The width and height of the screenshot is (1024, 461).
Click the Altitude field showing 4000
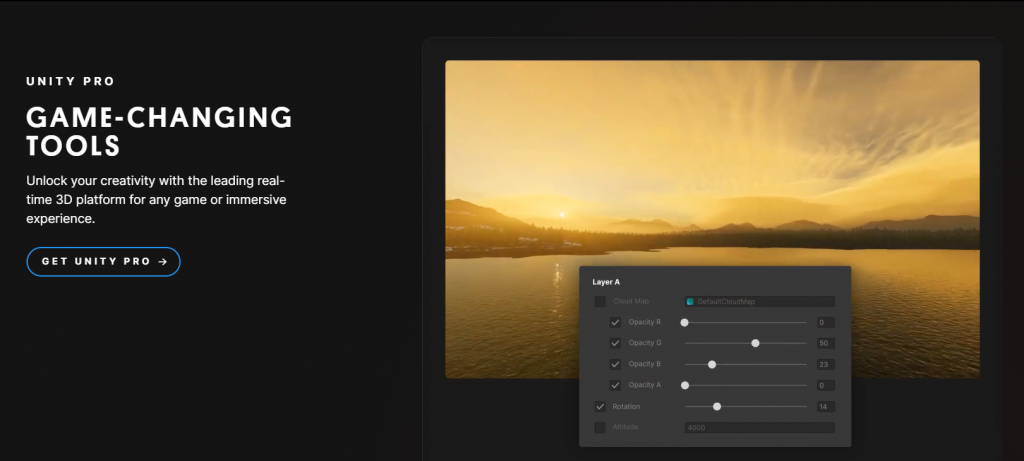pyautogui.click(x=759, y=427)
